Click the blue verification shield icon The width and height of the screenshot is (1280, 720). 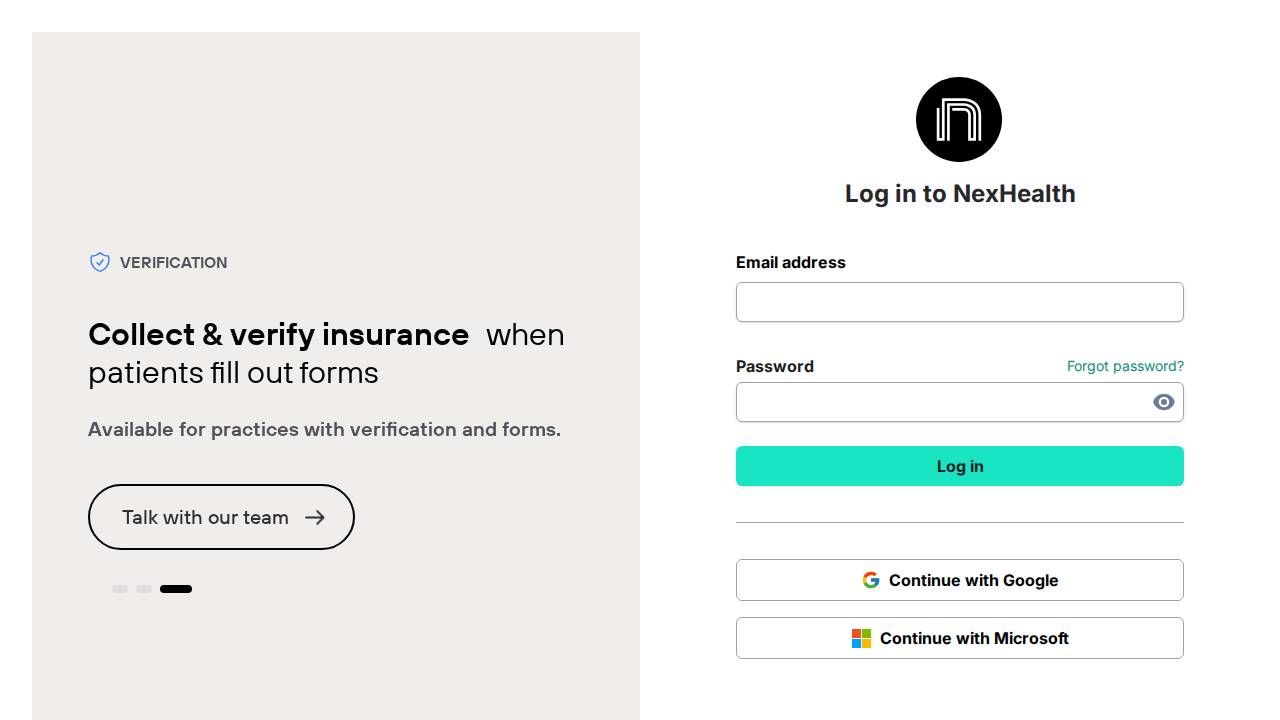(x=100, y=262)
